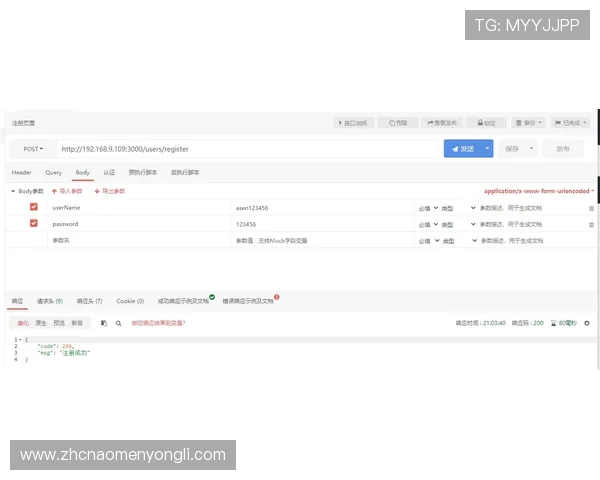This screenshot has width=600, height=480.
Task: Delete the userName parameter row icon
Action: tap(591, 208)
